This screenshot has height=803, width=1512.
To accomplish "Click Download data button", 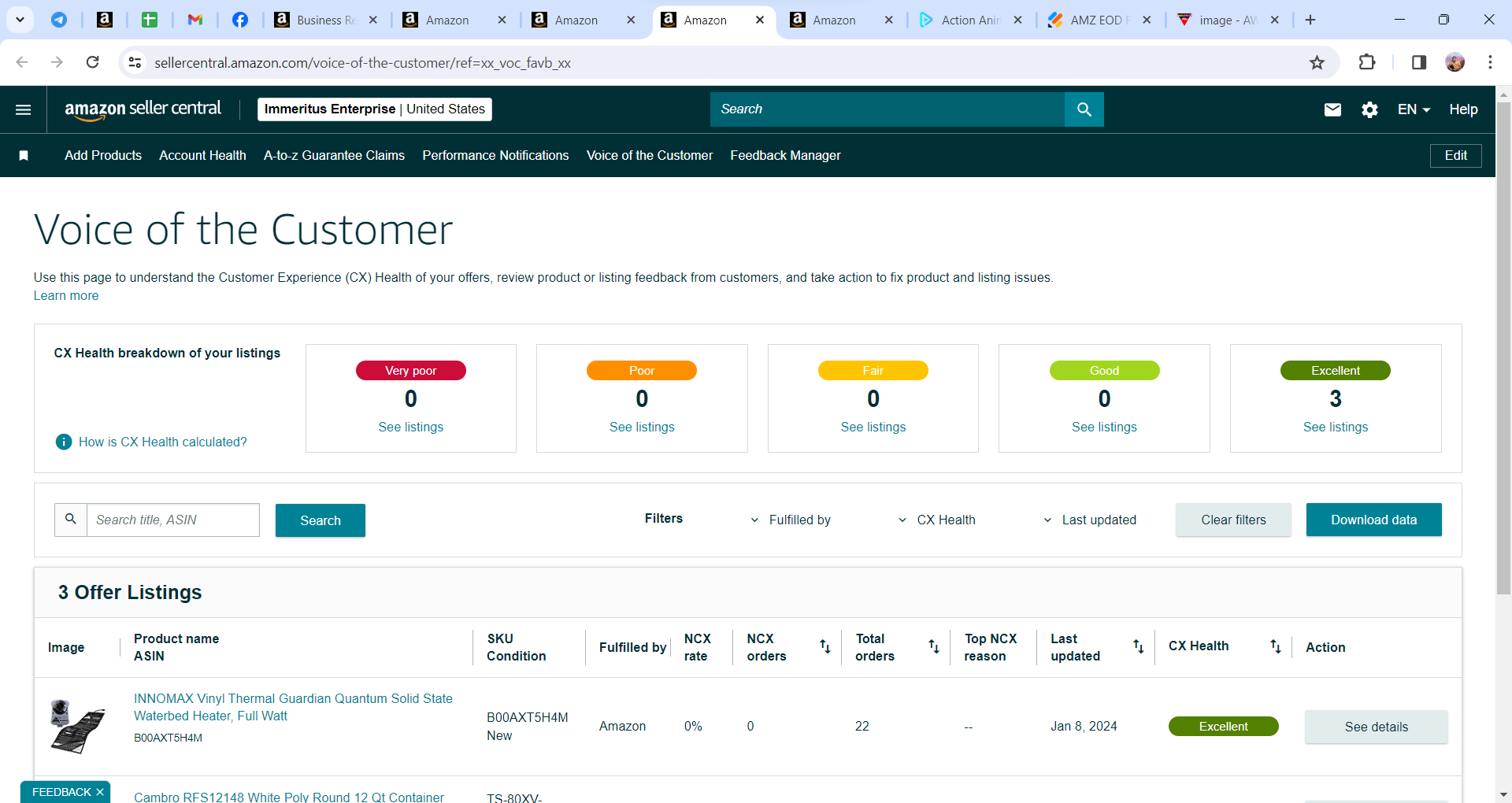I will click(1373, 520).
